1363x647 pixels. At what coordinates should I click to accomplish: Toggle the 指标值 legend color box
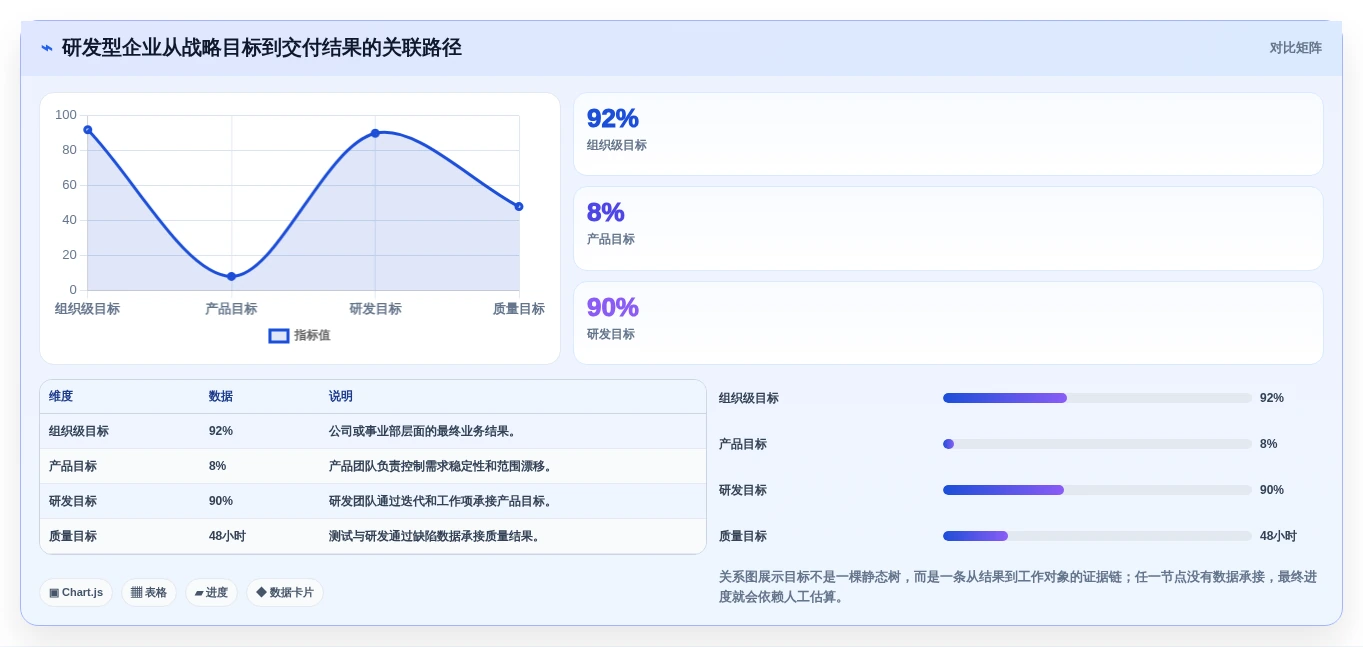(x=279, y=336)
